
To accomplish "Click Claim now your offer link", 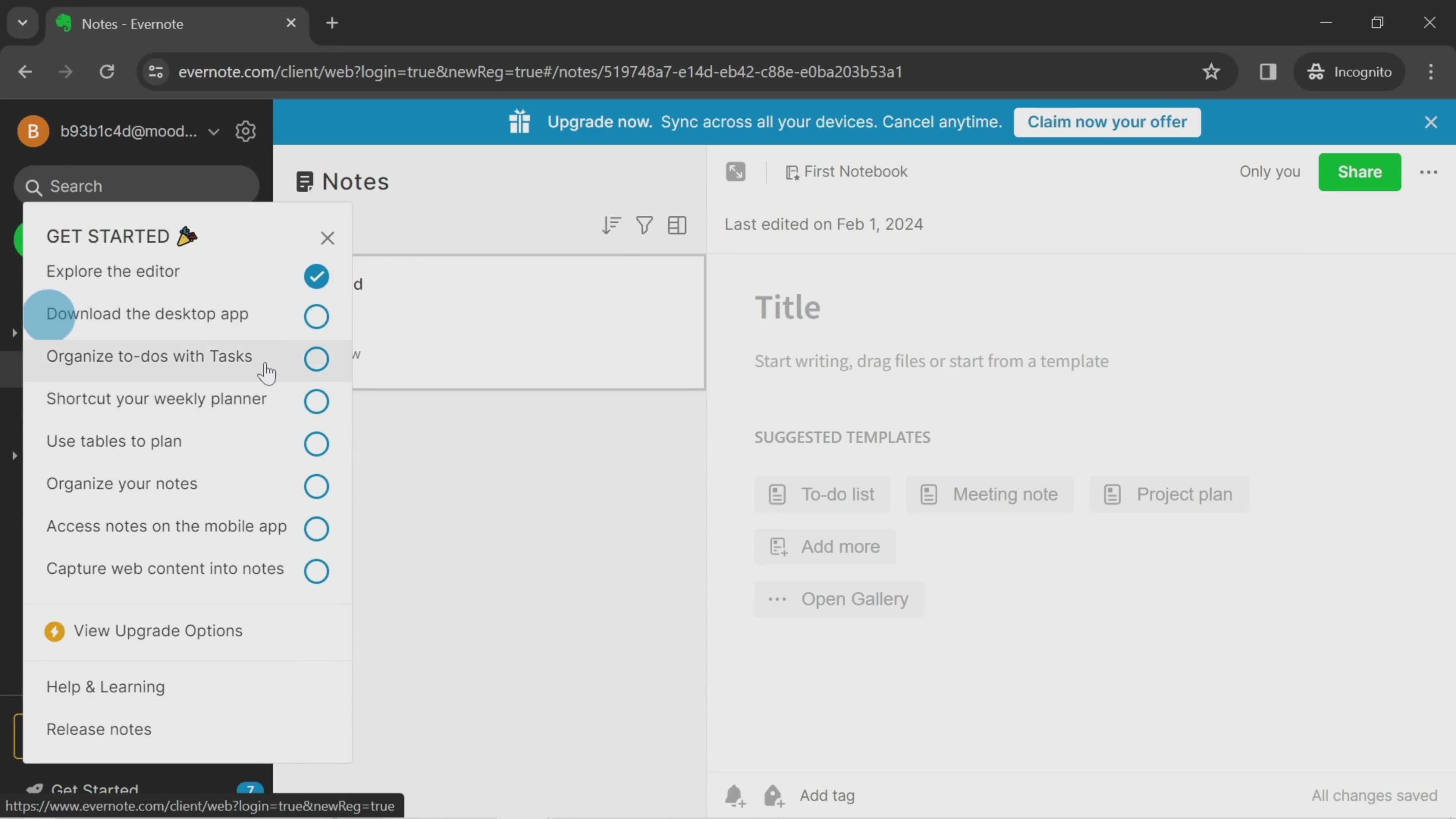I will point(1108,121).
